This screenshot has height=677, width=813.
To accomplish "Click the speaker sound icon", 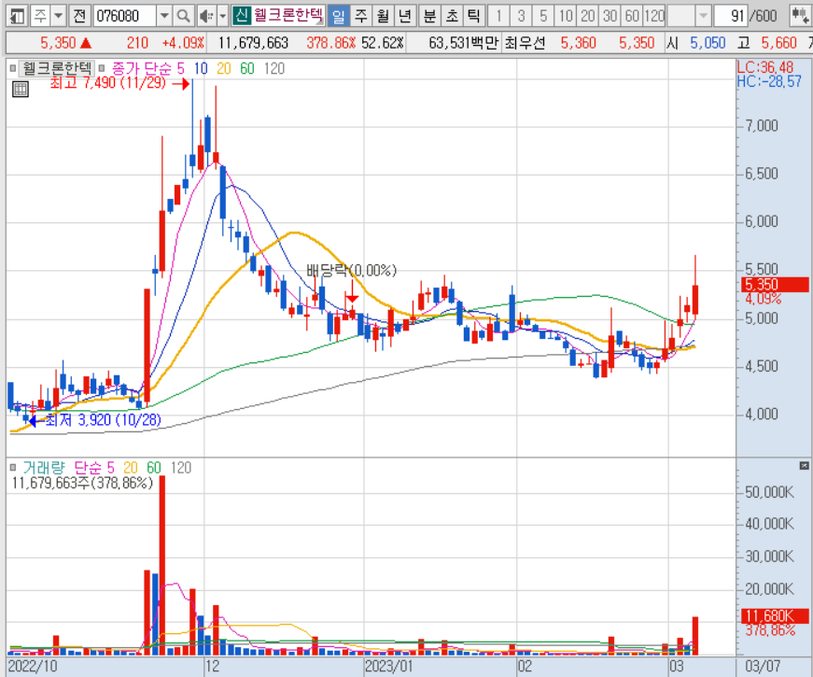I will pyautogui.click(x=206, y=16).
